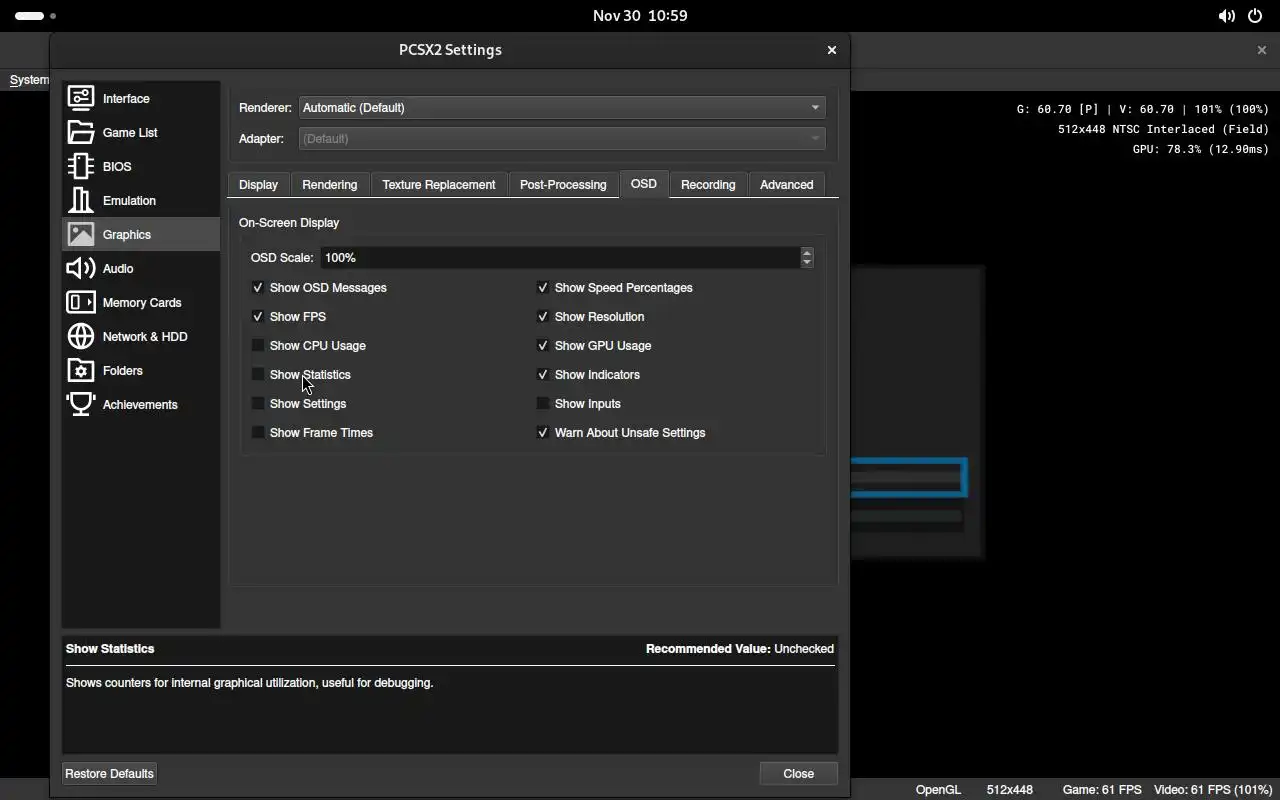Select the Memory Cards icon
This screenshot has height=800, width=1280.
pyautogui.click(x=81, y=302)
